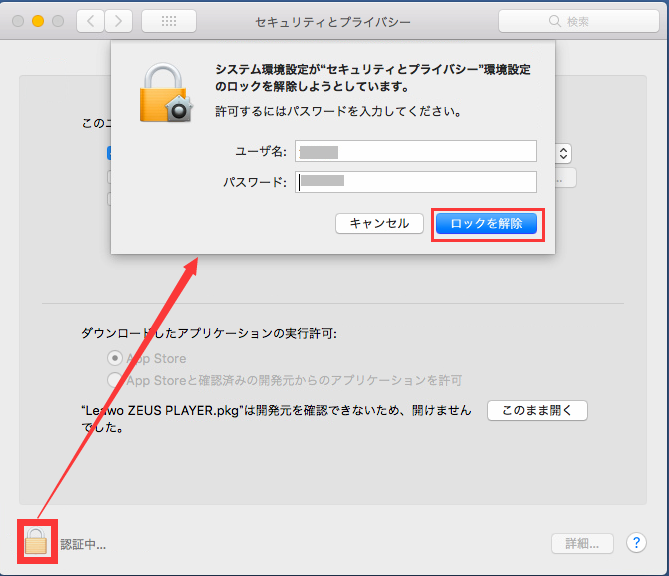Viewport: 669px width, 576px height.
Task: Go back with the left chevron button
Action: [90, 21]
